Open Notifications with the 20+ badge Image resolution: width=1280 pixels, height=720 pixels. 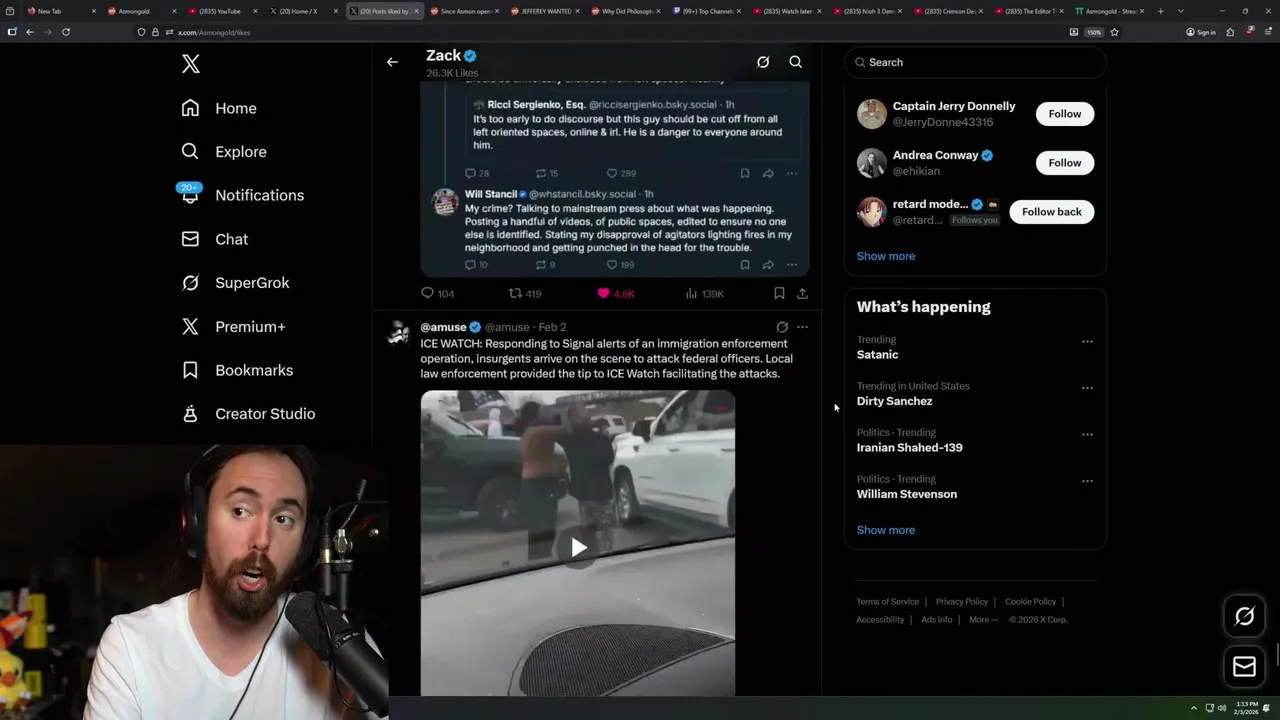click(x=242, y=195)
